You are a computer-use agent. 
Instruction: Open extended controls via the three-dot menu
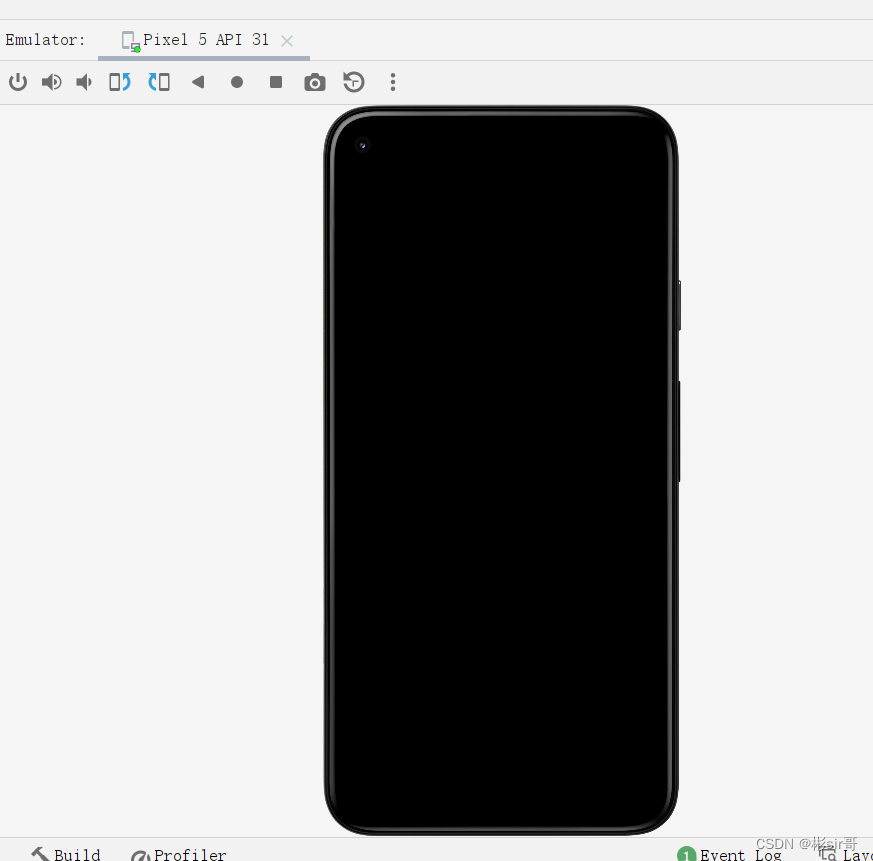(x=393, y=82)
